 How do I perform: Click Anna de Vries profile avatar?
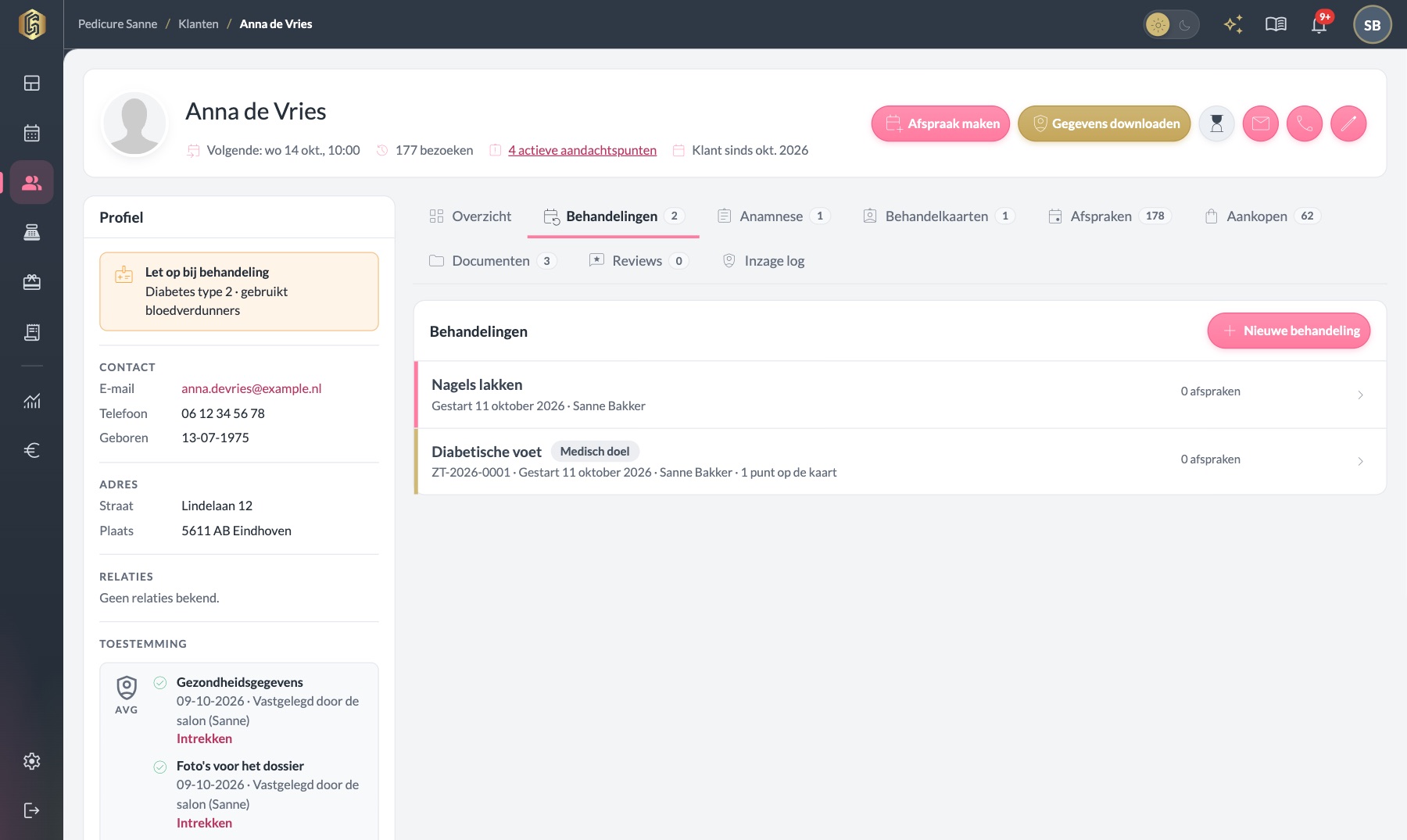[x=134, y=123]
